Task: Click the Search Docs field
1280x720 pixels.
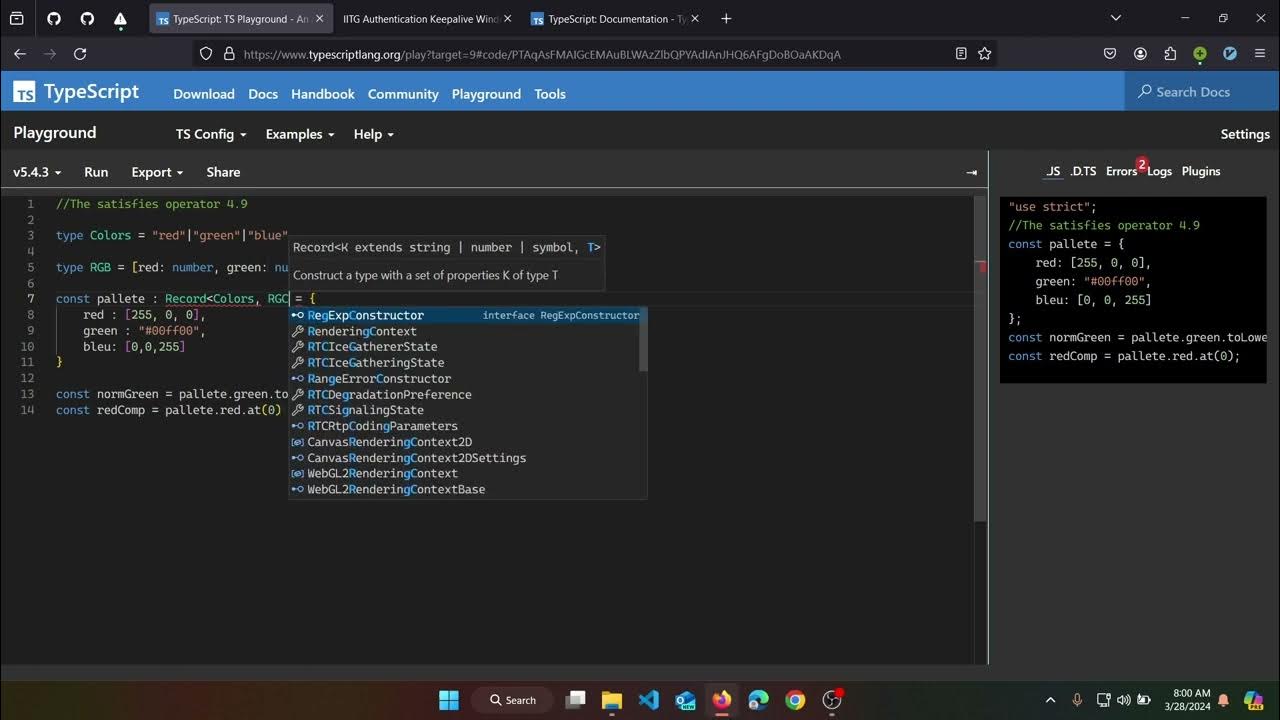Action: click(1202, 91)
